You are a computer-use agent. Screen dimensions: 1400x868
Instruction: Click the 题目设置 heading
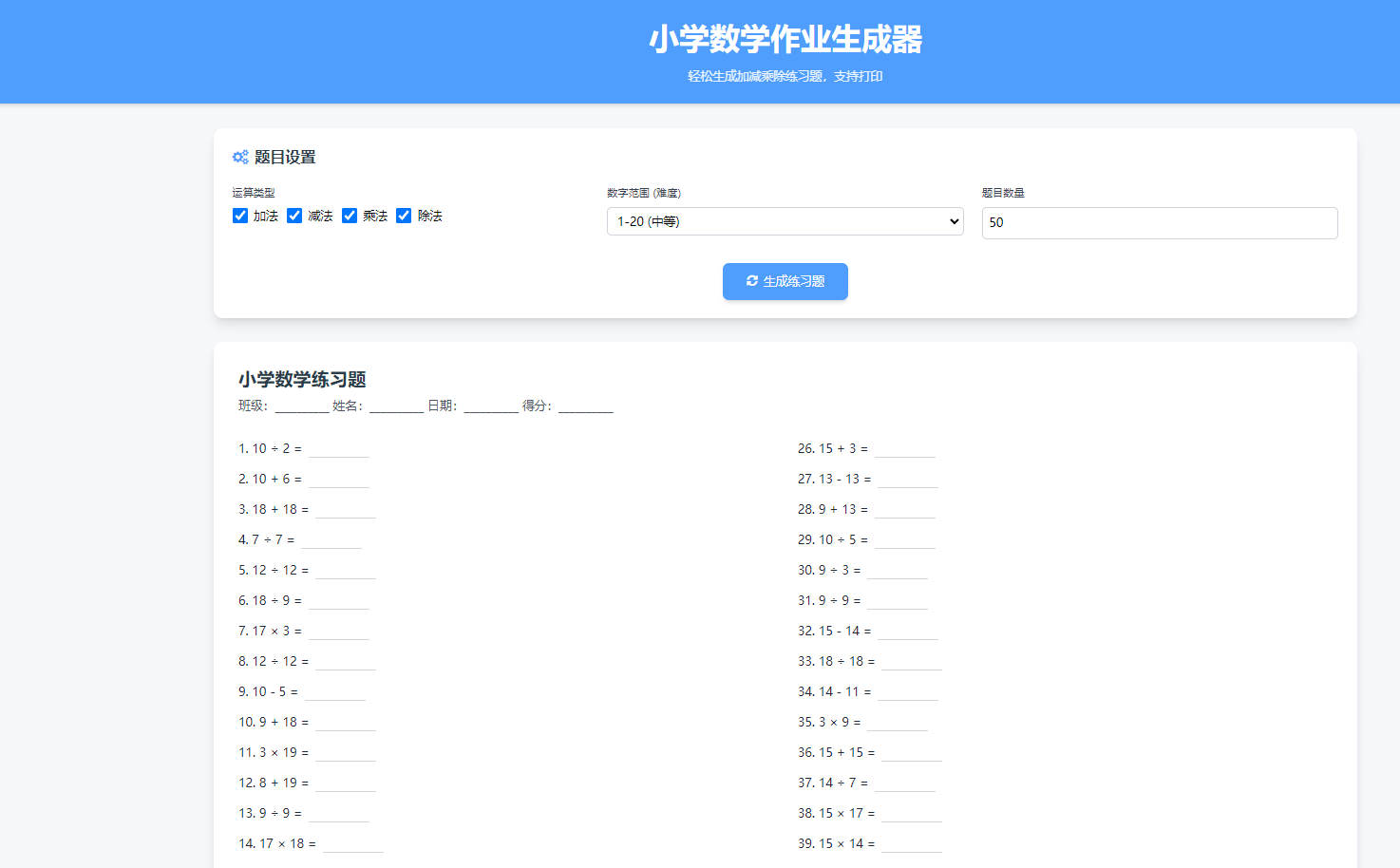[x=285, y=157]
